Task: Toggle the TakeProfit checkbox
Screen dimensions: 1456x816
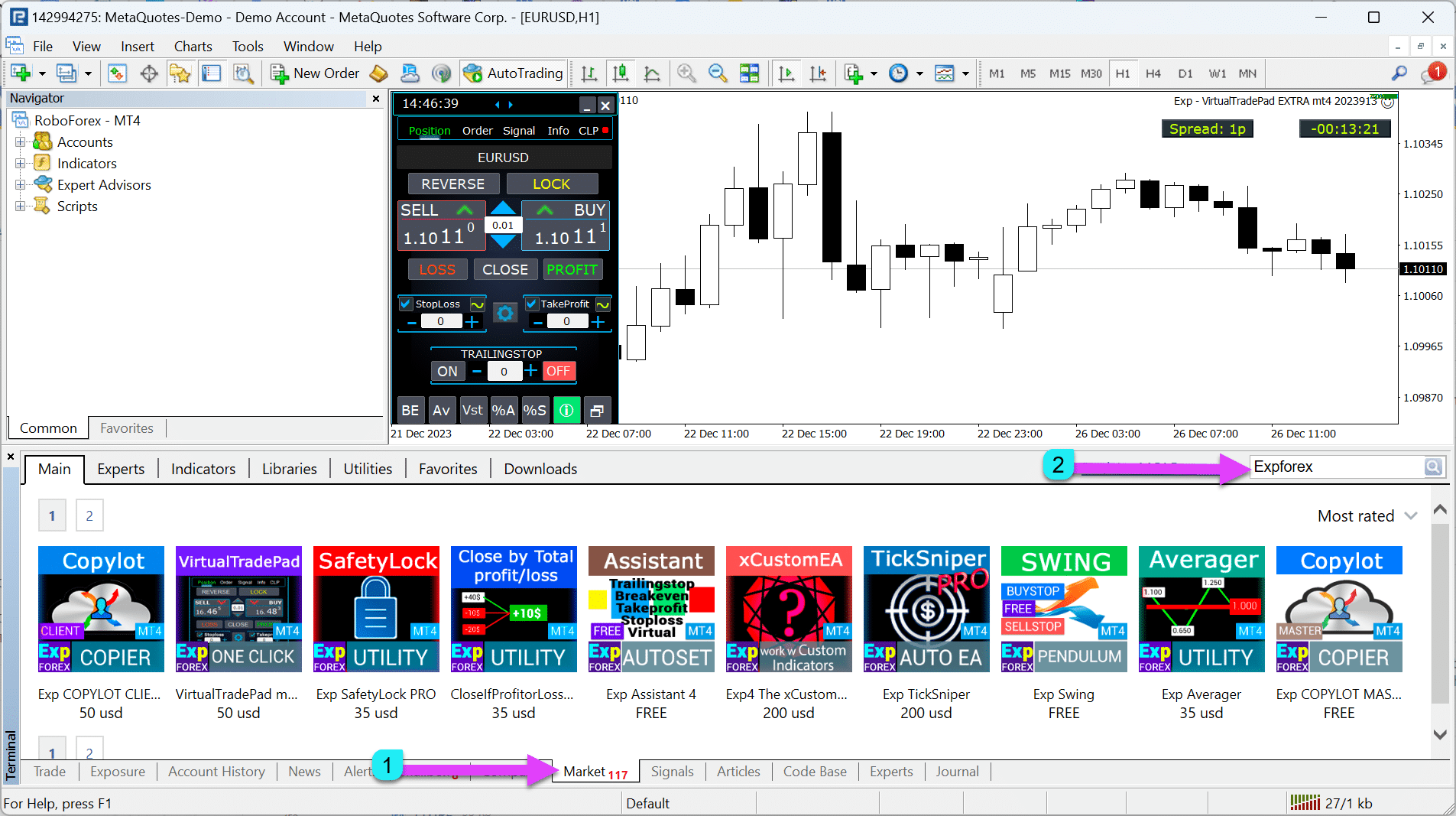Action: coord(532,304)
